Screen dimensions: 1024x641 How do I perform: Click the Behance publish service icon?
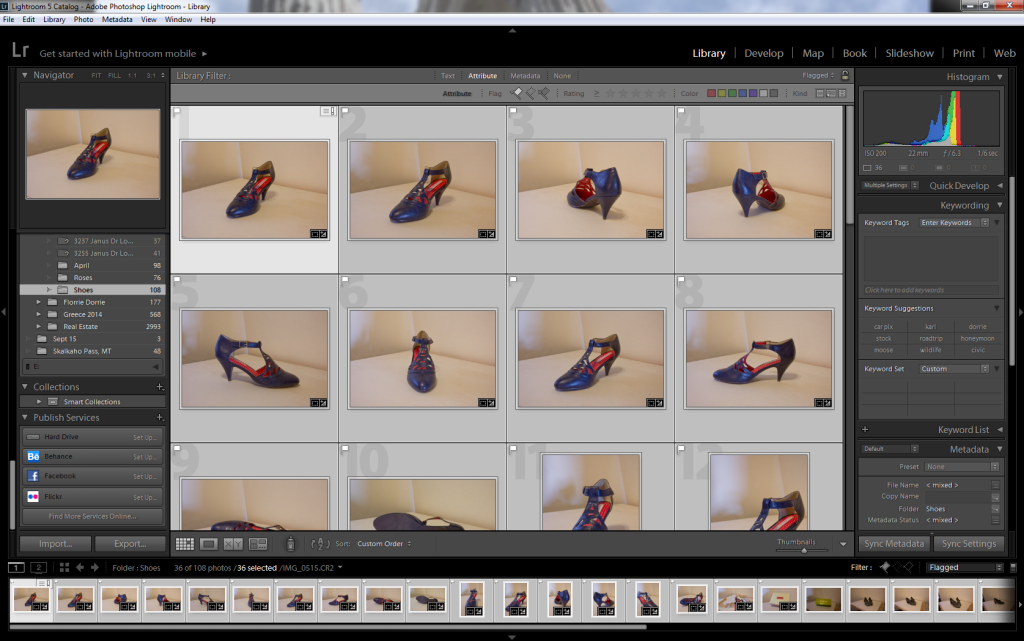[x=33, y=456]
